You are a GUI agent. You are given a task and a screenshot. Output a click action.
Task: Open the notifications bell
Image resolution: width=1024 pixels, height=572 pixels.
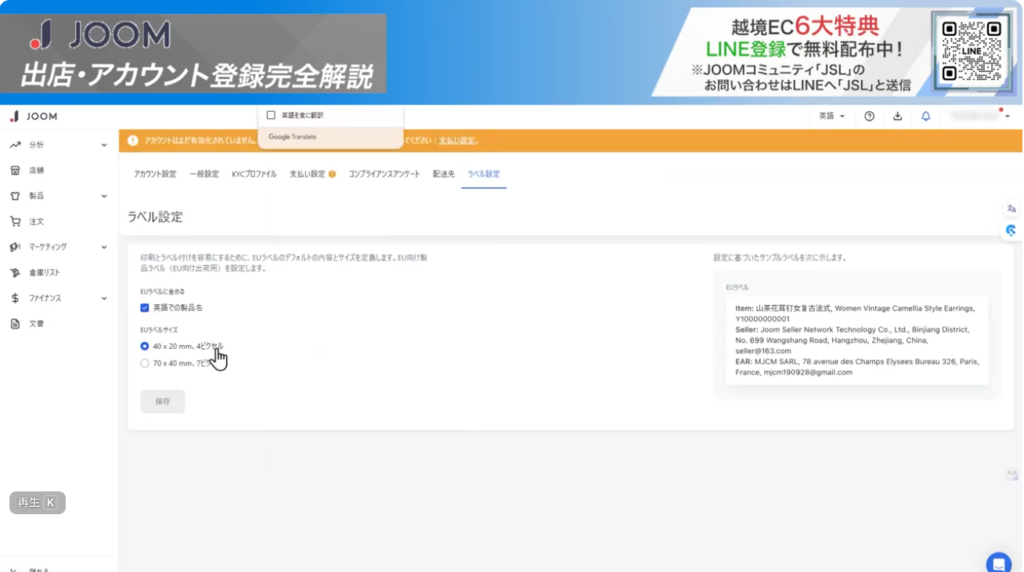(925, 116)
